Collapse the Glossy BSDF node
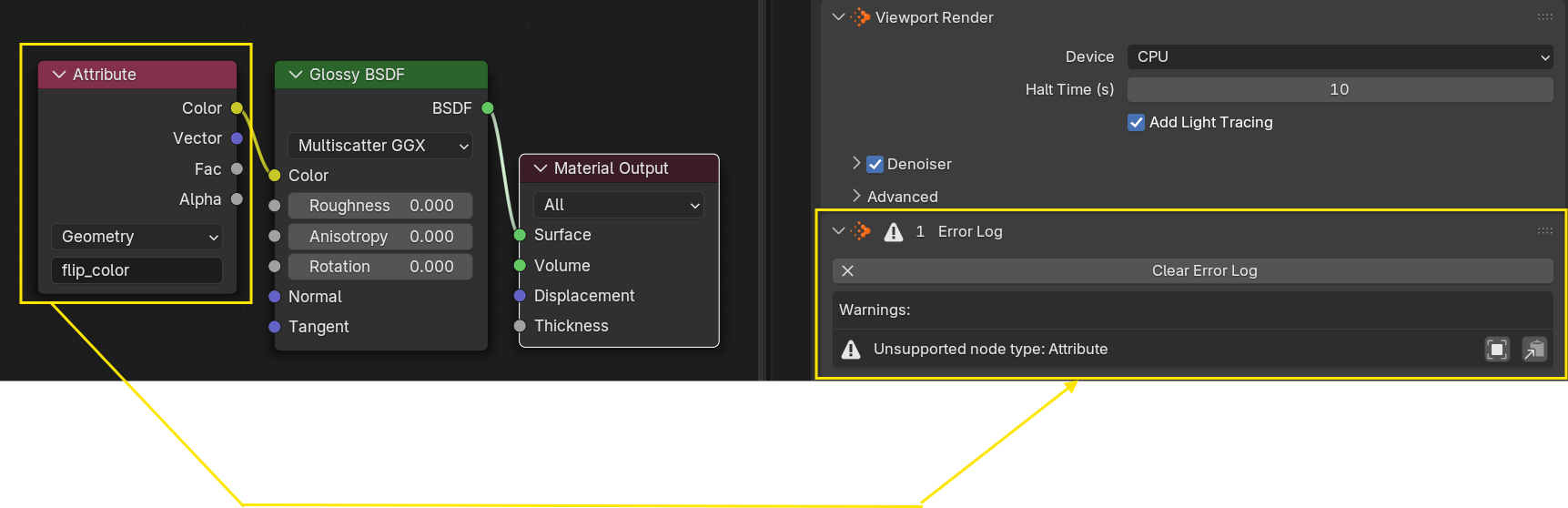The image size is (1568, 508). coord(295,75)
